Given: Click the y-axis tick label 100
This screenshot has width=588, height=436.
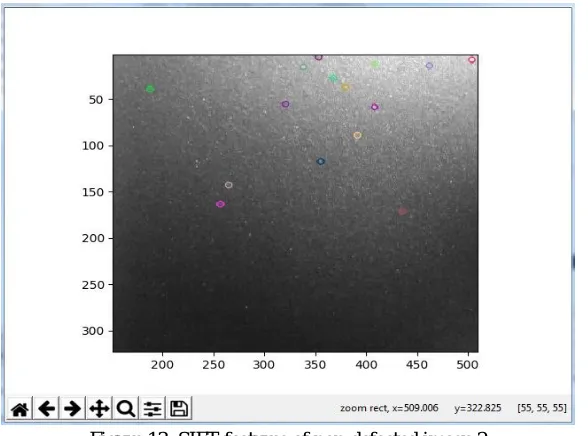Looking at the screenshot, I should 93,146.
